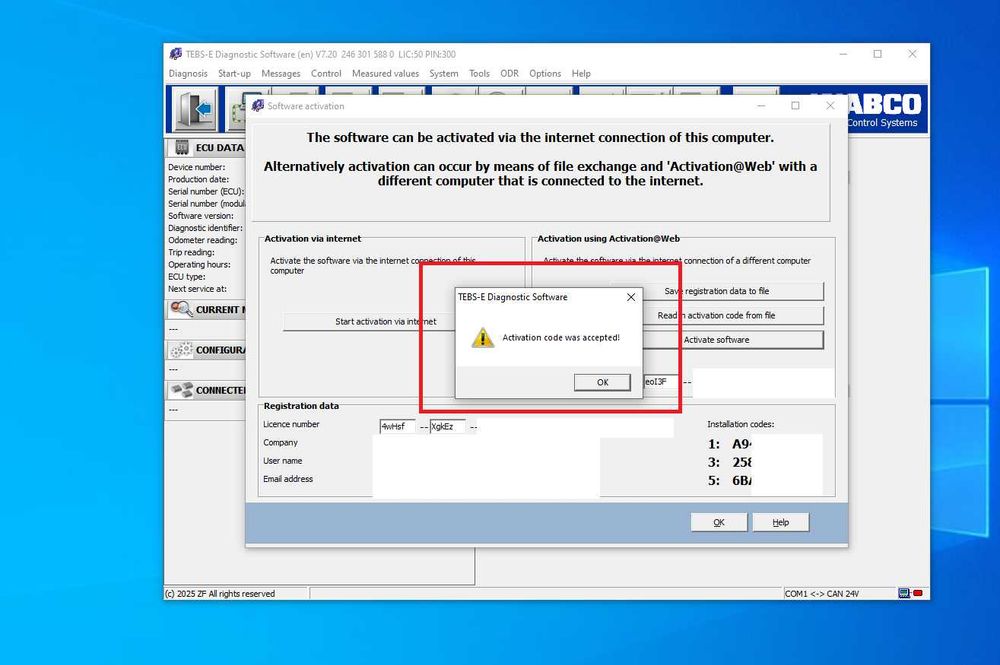The image size is (1000, 665).
Task: Click the 'Diagnostic identifier:' label
Action: [x=205, y=228]
